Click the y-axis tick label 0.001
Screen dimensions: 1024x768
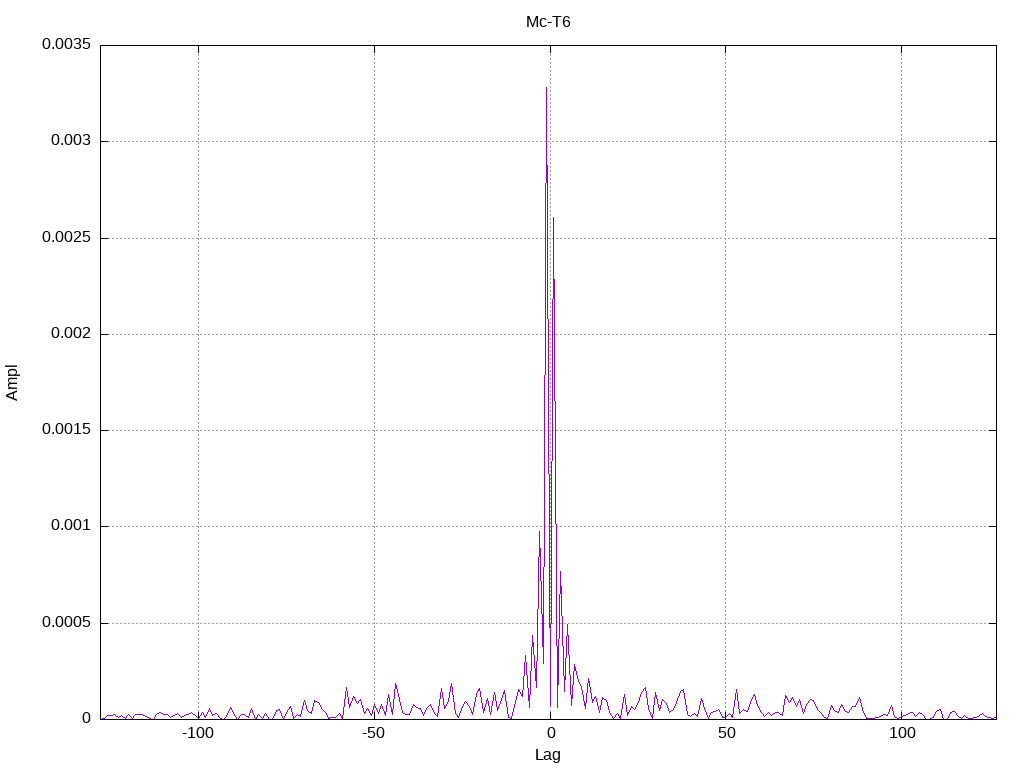(x=71, y=525)
